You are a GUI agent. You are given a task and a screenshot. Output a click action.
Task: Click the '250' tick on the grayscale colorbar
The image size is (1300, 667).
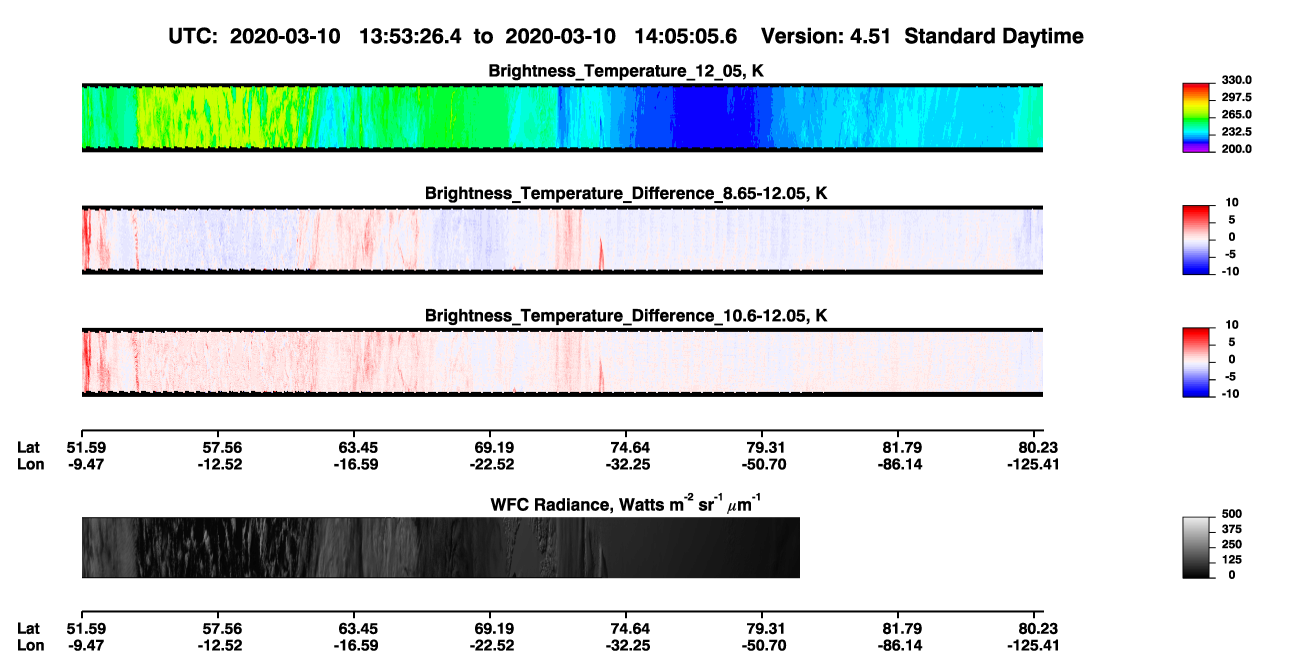point(1233,544)
